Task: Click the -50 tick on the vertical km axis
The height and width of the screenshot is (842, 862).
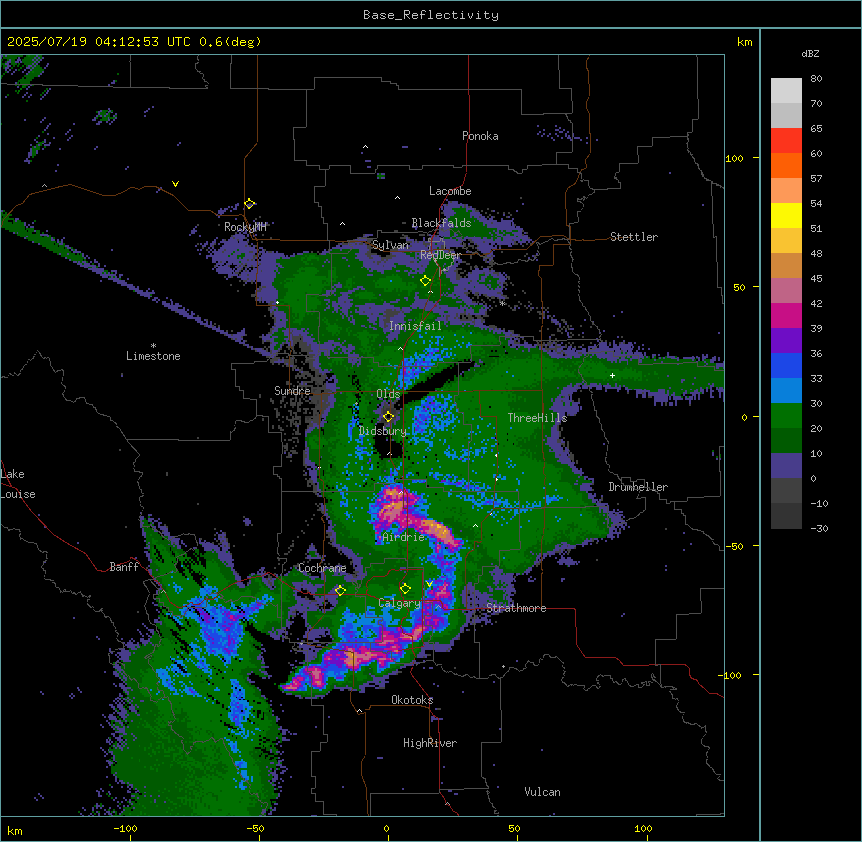Action: click(734, 546)
